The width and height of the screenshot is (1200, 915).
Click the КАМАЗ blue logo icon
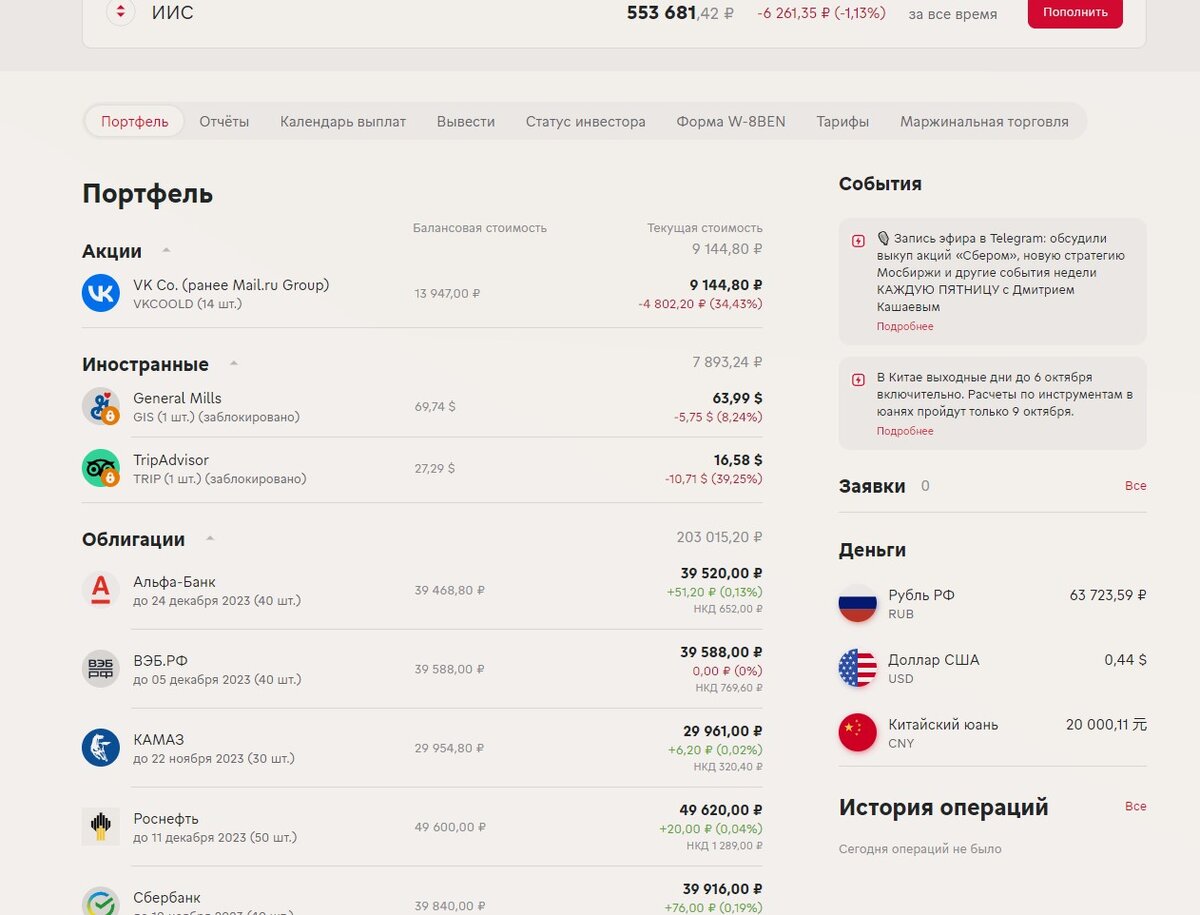click(101, 748)
